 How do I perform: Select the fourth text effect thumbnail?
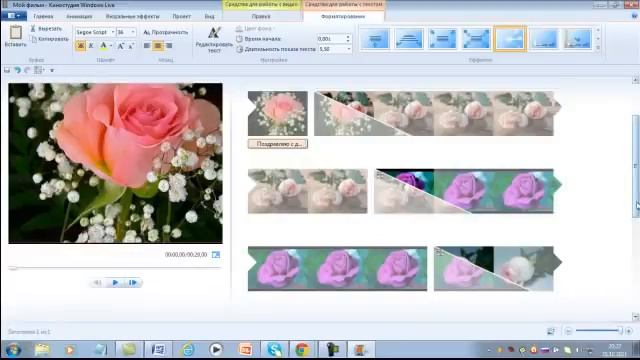coord(476,39)
